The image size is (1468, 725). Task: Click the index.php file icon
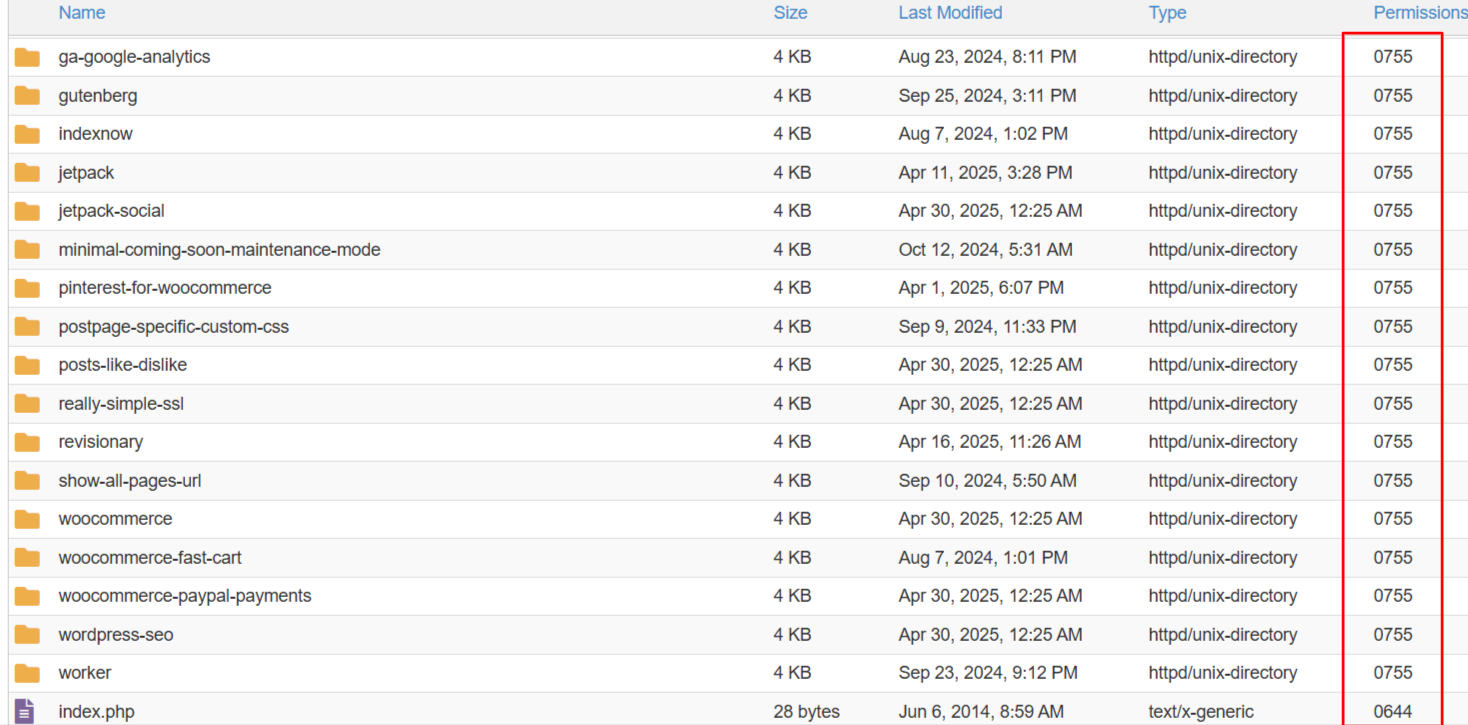(25, 711)
